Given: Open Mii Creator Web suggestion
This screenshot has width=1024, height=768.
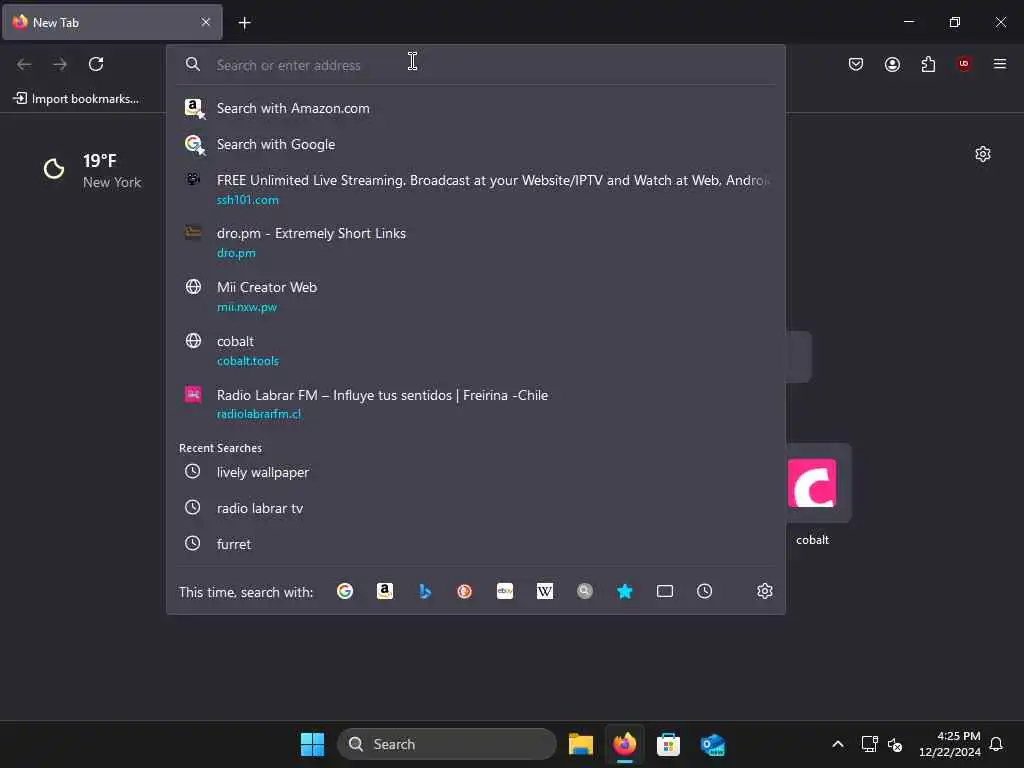Looking at the screenshot, I should point(476,296).
